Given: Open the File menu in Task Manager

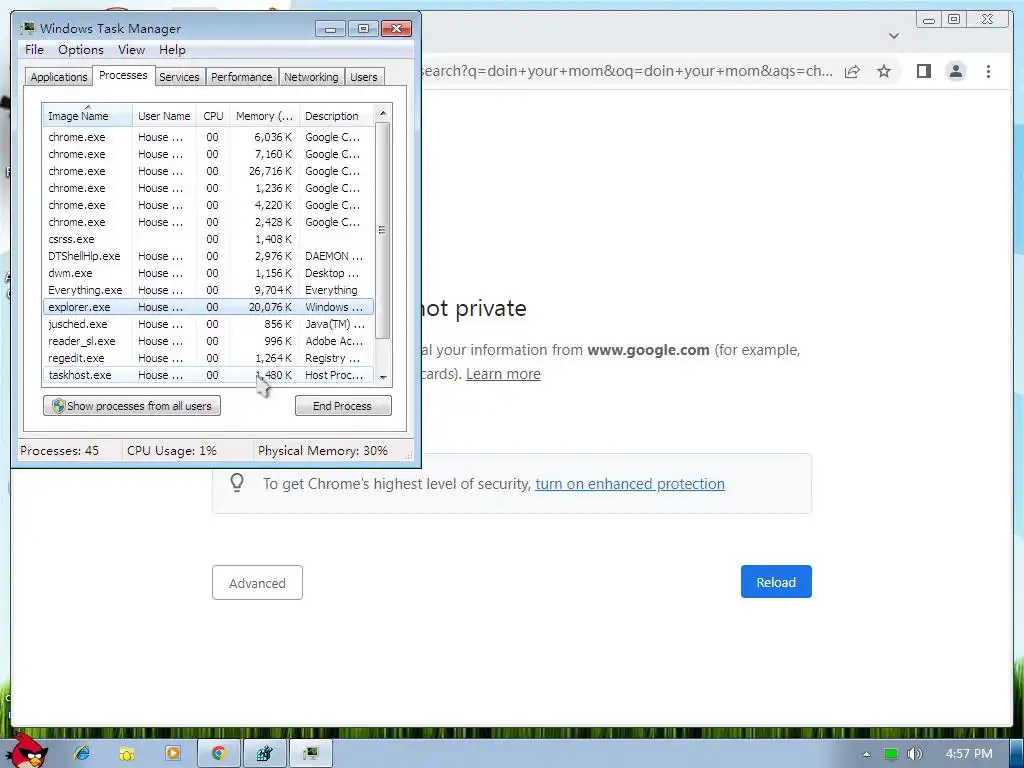Looking at the screenshot, I should click(x=34, y=50).
